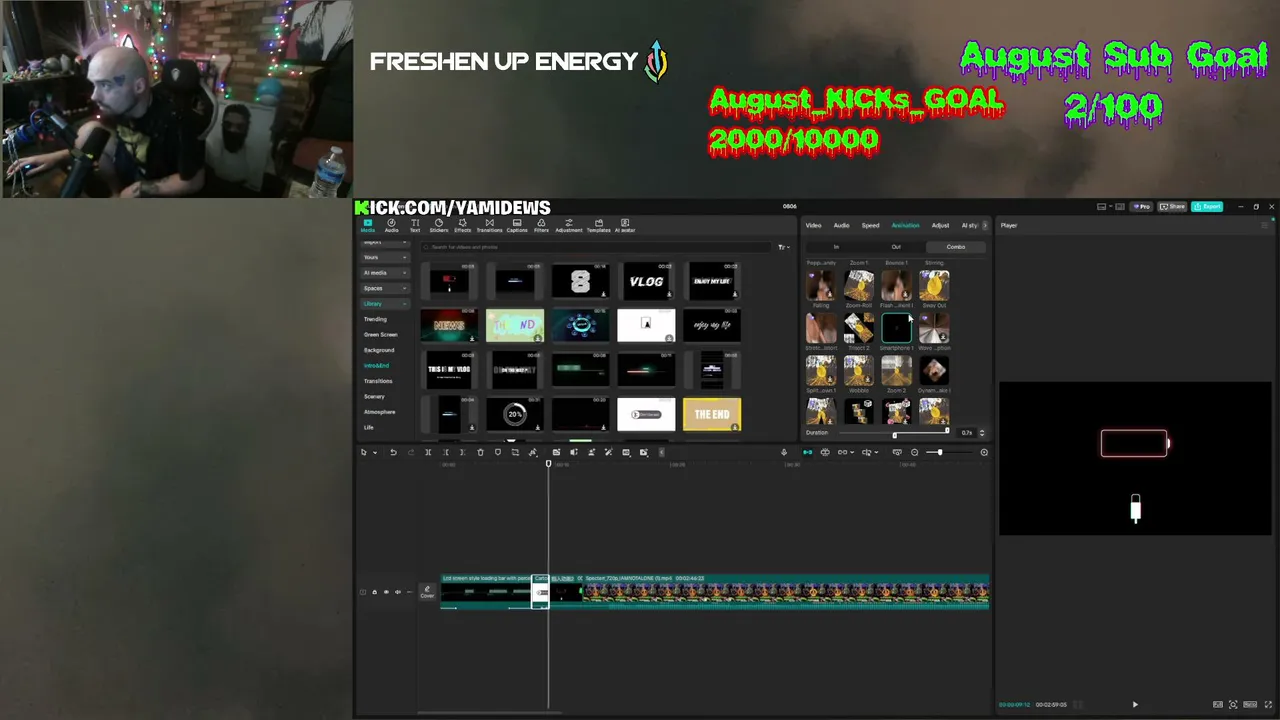Click the fullscreen icon in the player
The width and height of the screenshot is (1280, 720).
[x=1269, y=705]
